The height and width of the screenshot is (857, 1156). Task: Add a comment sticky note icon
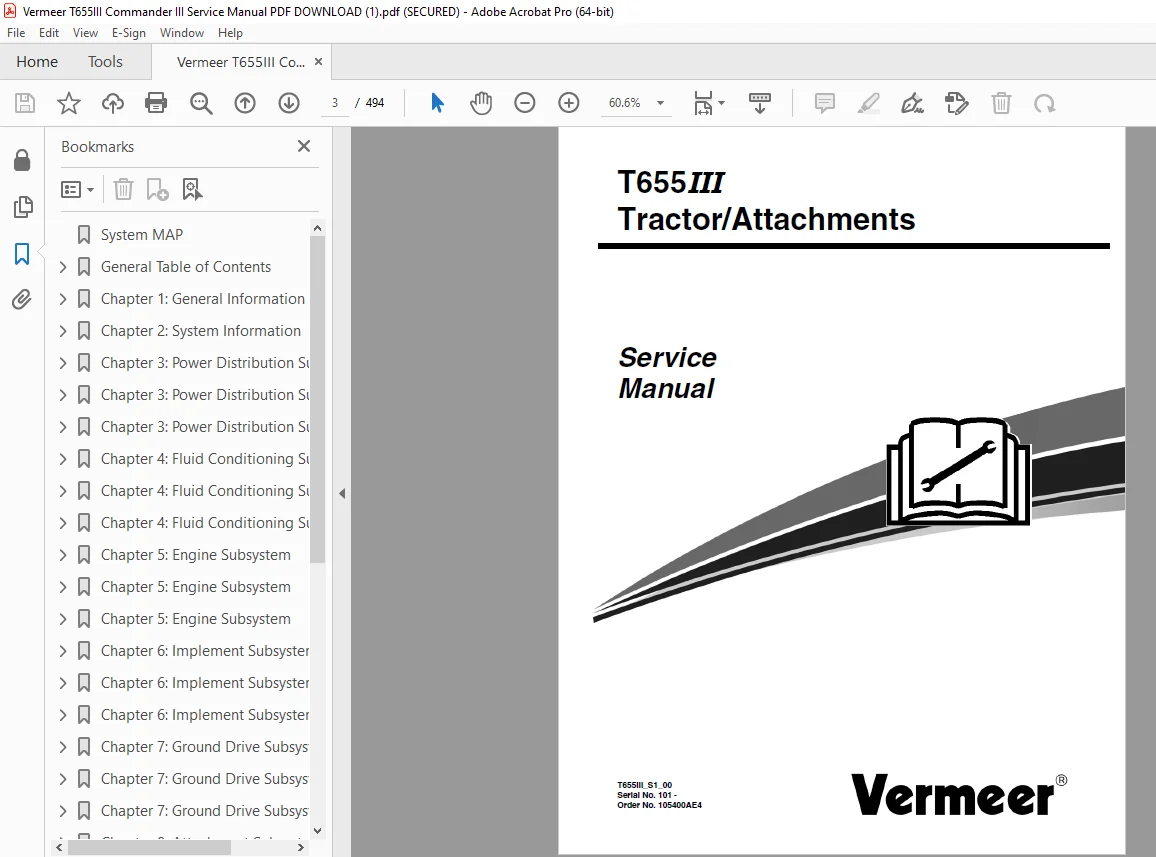click(x=824, y=103)
